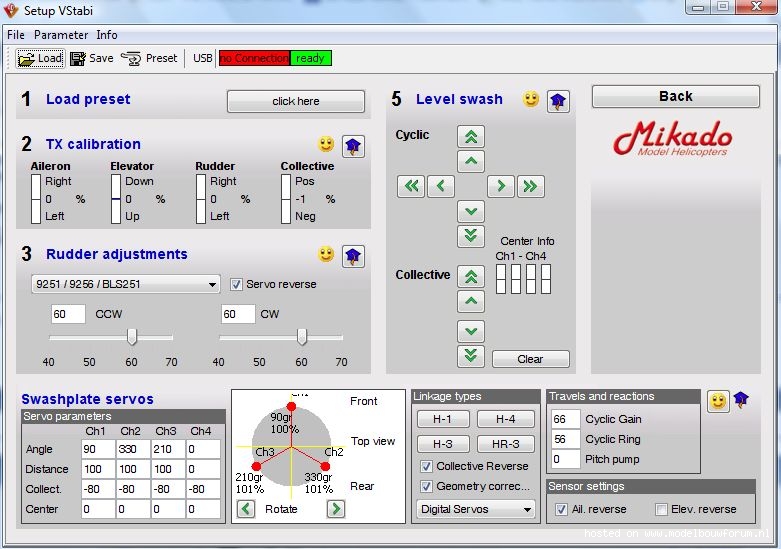Click the smiley icon next to TX calibration
The height and width of the screenshot is (549, 781).
(326, 144)
